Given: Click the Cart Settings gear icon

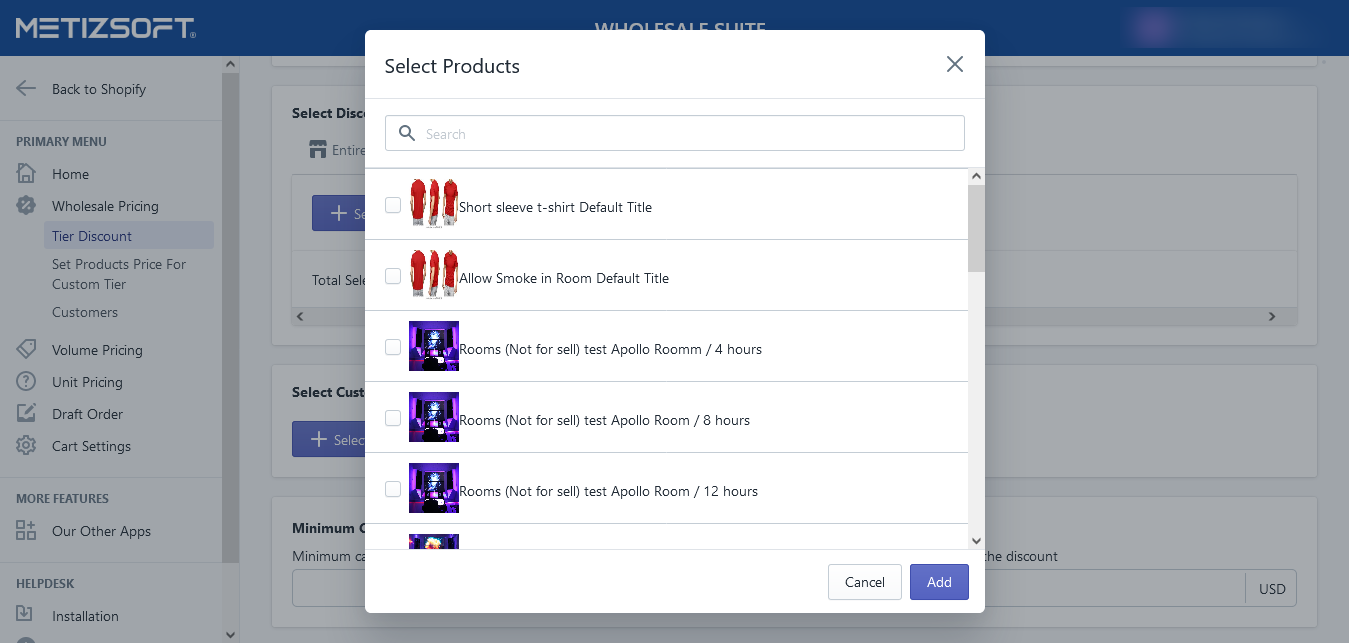Looking at the screenshot, I should tap(26, 446).
